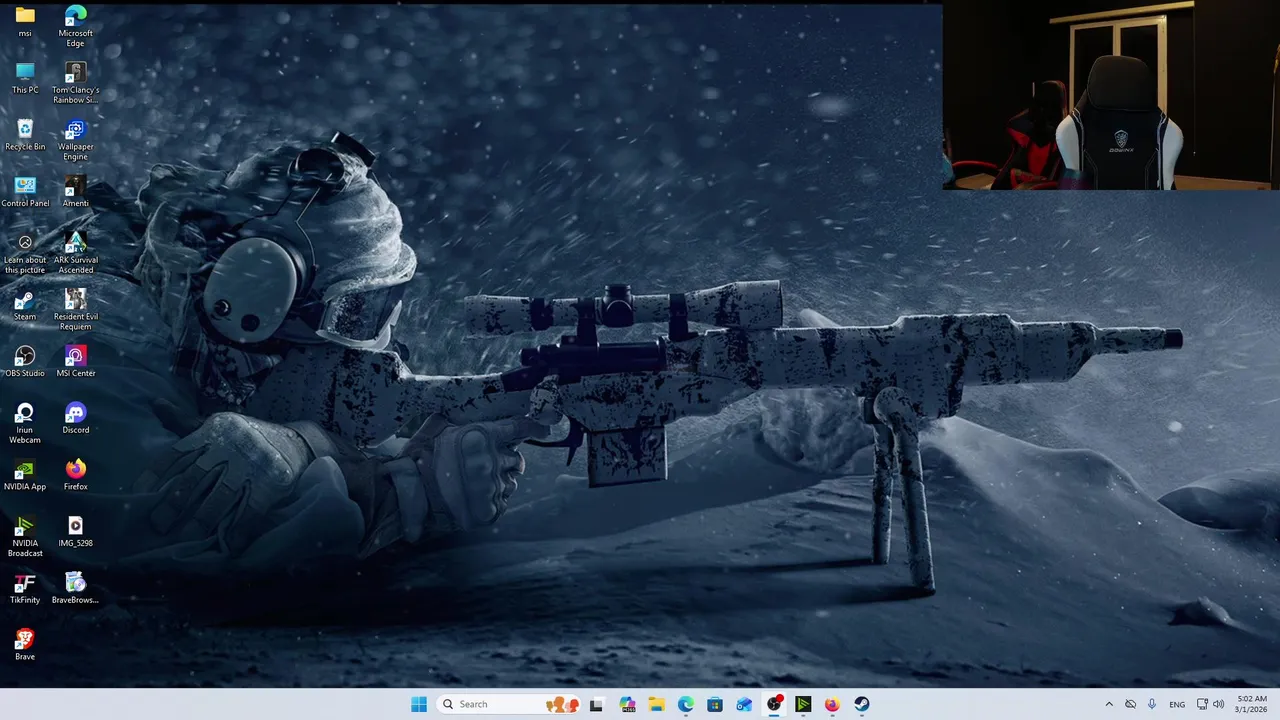This screenshot has height=720, width=1280.
Task: Open File Explorer from the taskbar
Action: tap(656, 704)
